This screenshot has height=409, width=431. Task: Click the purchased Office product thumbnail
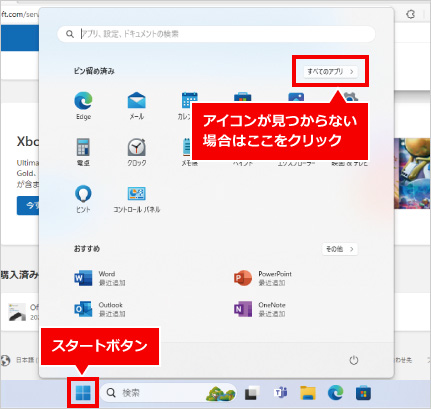(x=17, y=312)
